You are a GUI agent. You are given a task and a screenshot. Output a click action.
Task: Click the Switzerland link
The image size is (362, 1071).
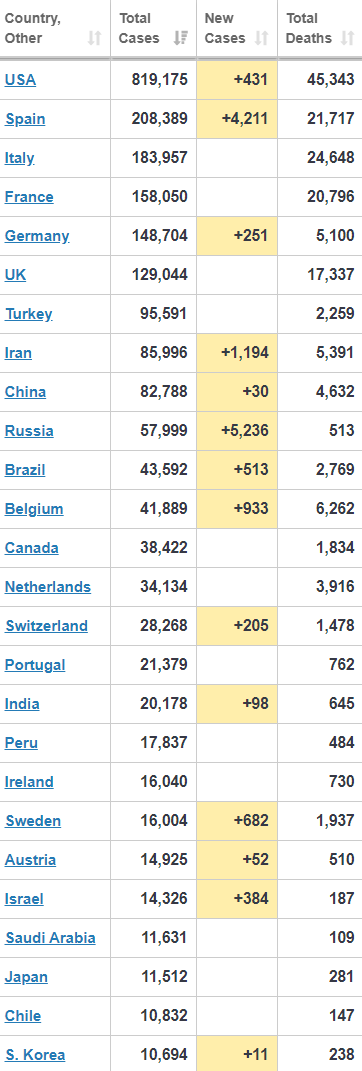pyautogui.click(x=46, y=625)
